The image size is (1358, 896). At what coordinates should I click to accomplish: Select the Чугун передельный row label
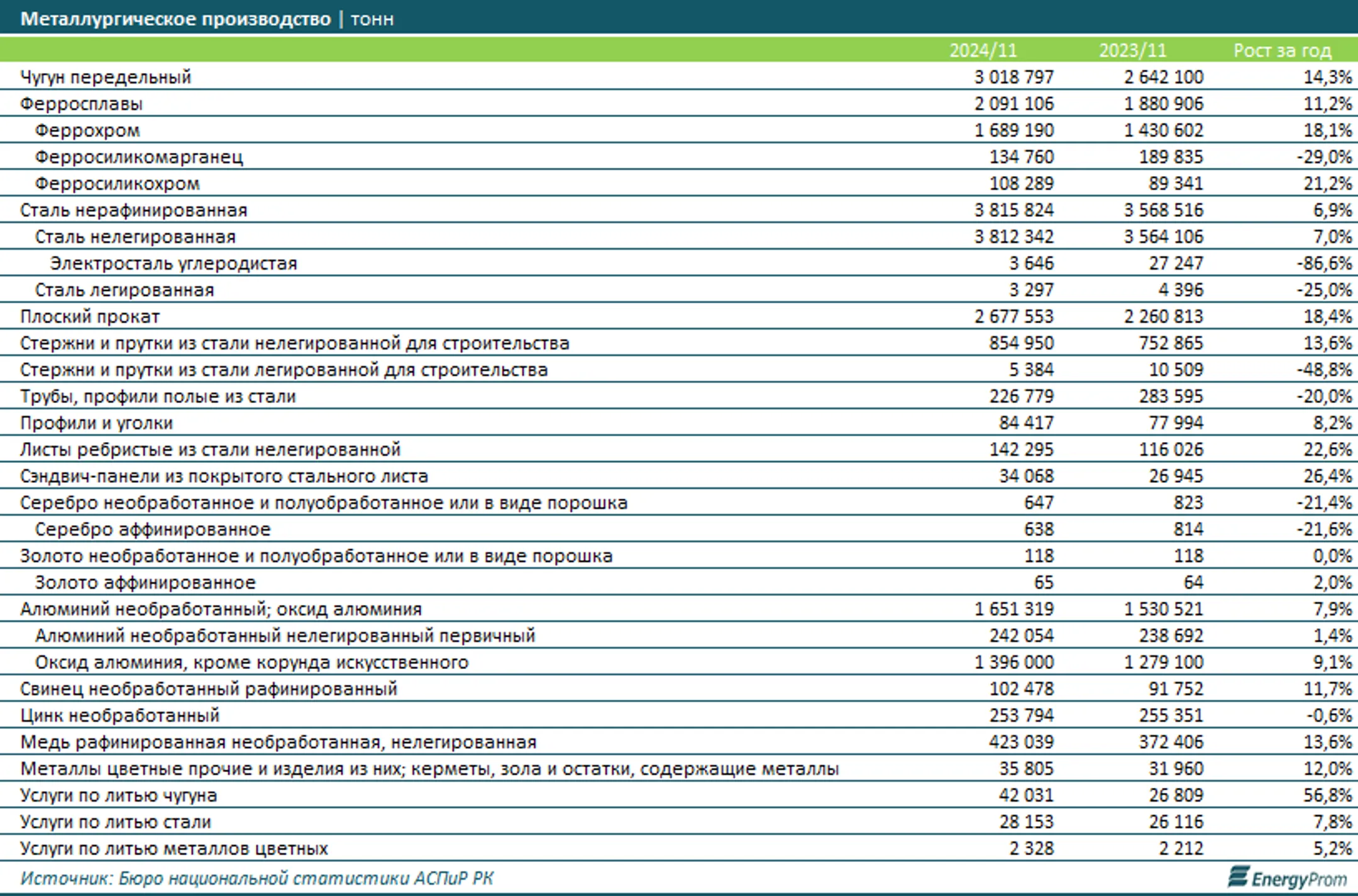(x=106, y=77)
